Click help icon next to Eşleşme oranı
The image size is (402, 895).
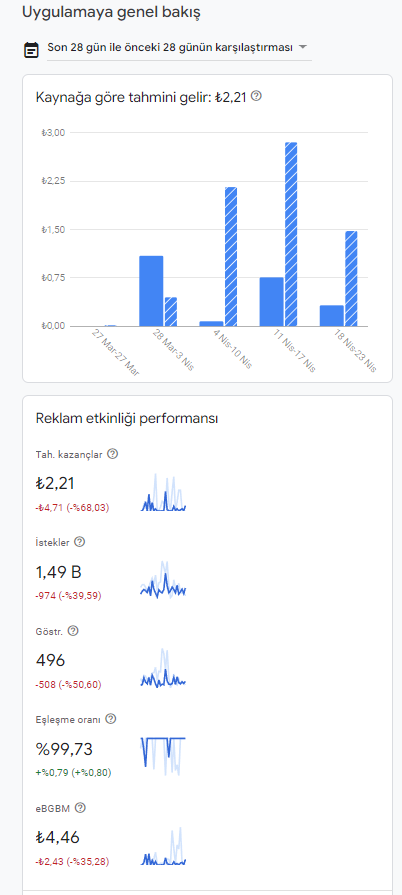click(x=111, y=719)
